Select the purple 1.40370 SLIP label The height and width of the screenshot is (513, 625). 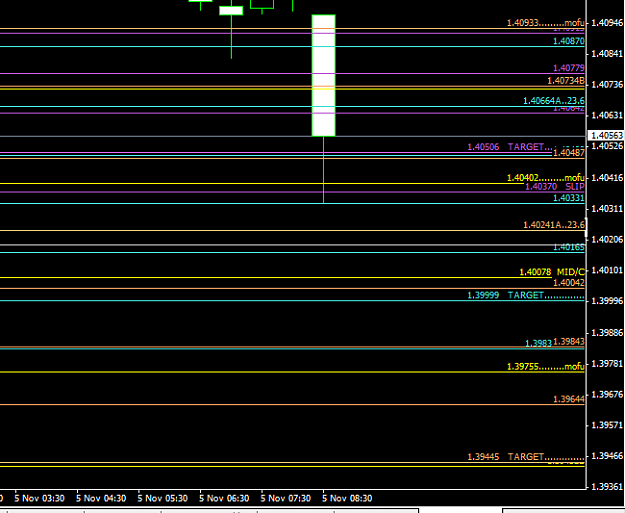point(554,186)
